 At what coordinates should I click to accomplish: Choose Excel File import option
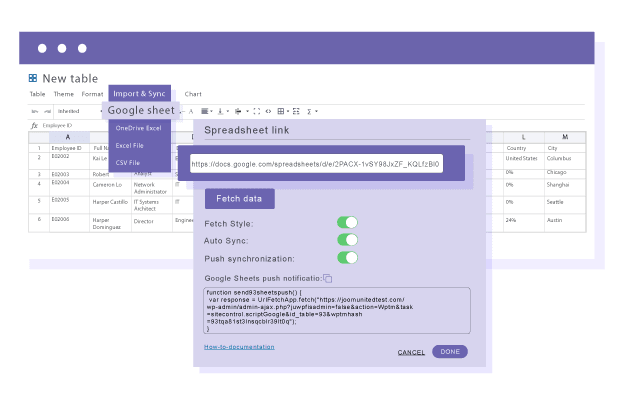(129, 145)
